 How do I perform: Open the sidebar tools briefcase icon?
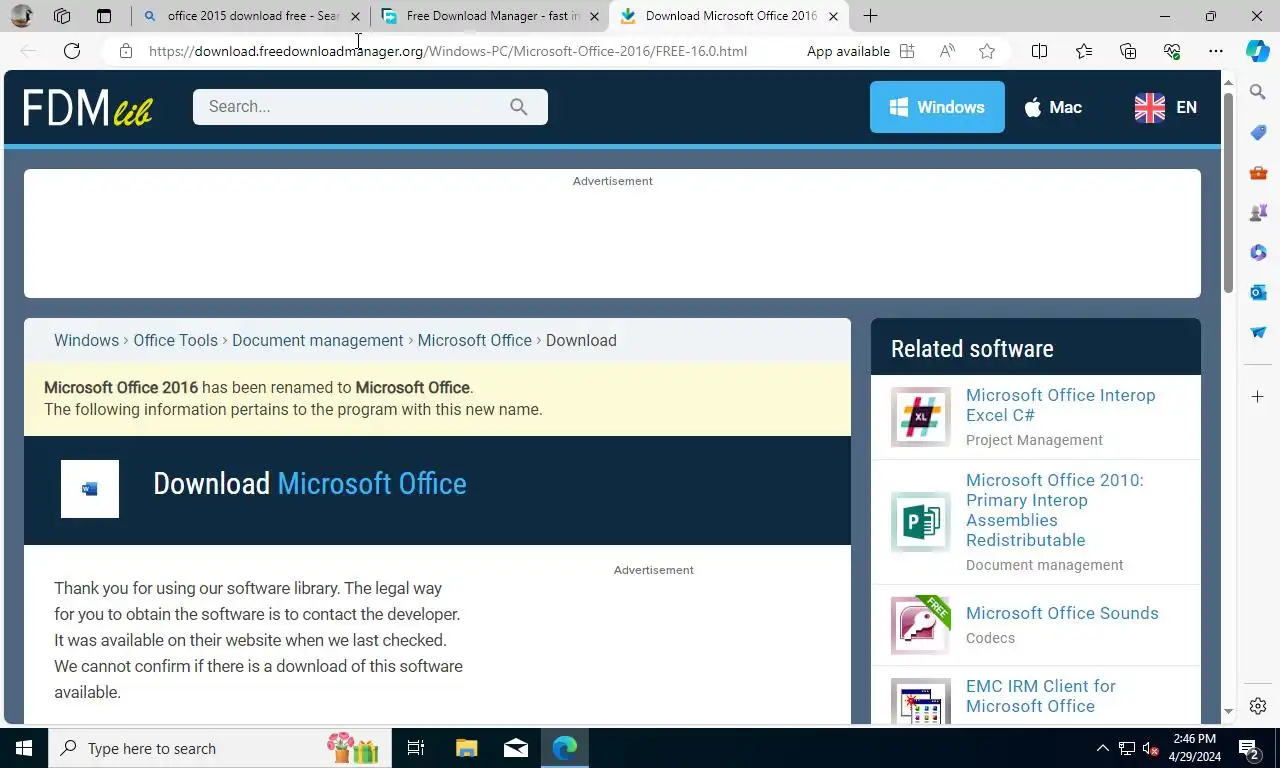click(x=1258, y=173)
